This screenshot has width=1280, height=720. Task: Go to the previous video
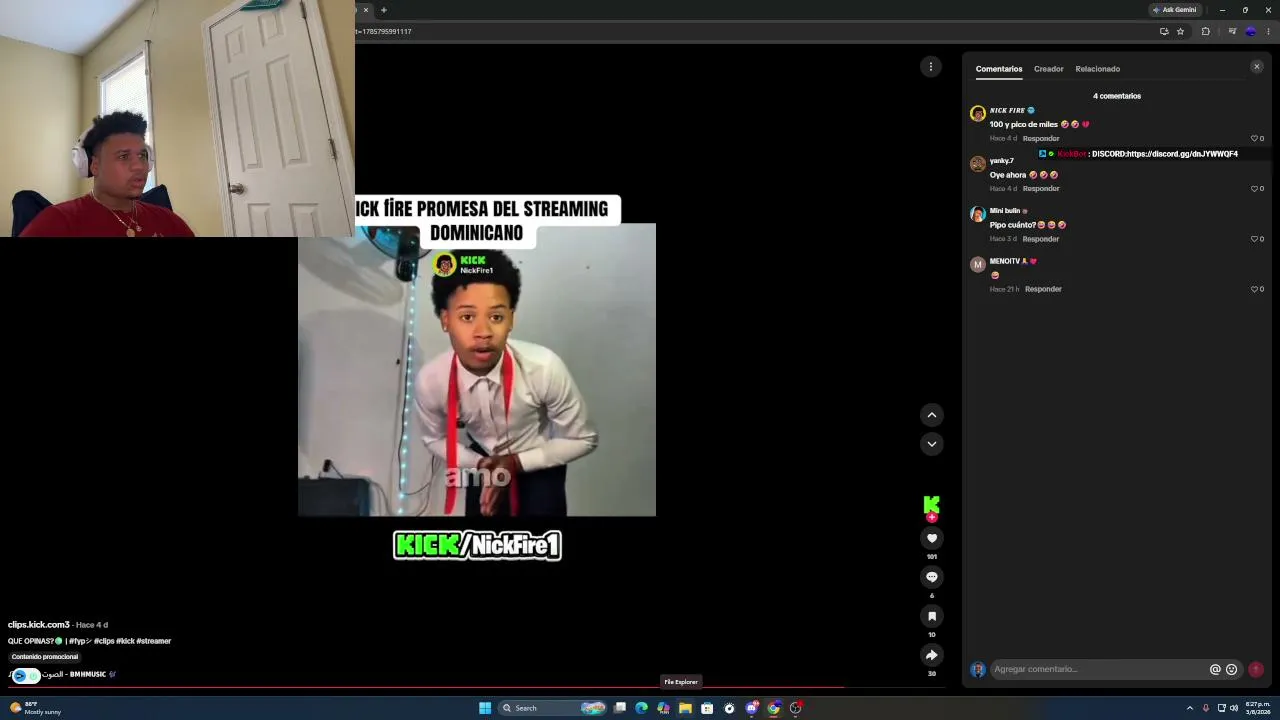coord(932,415)
